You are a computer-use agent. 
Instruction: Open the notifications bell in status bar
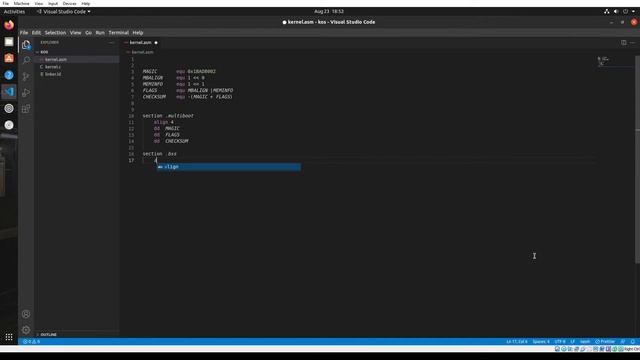pyautogui.click(x=633, y=342)
